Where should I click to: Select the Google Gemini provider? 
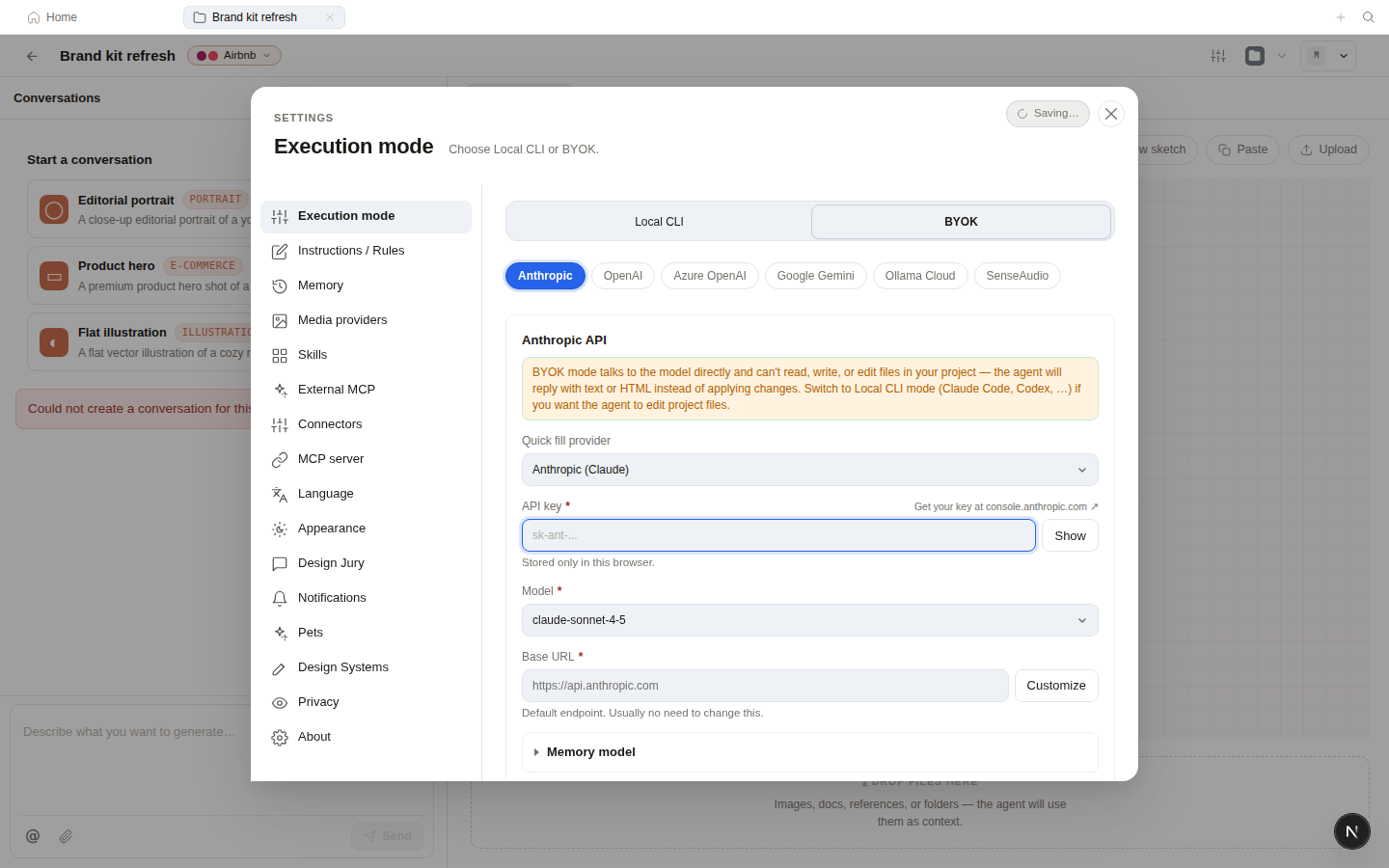pyautogui.click(x=816, y=276)
